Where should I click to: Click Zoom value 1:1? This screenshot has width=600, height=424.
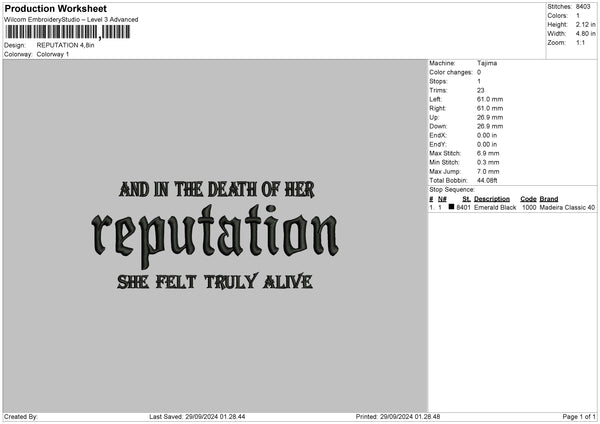(x=580, y=43)
